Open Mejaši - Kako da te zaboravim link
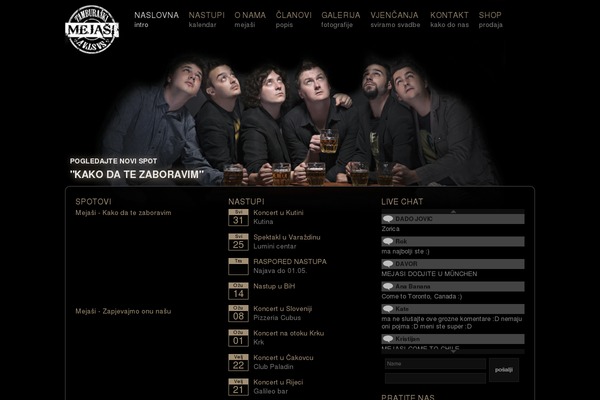The height and width of the screenshot is (400, 600). point(123,213)
